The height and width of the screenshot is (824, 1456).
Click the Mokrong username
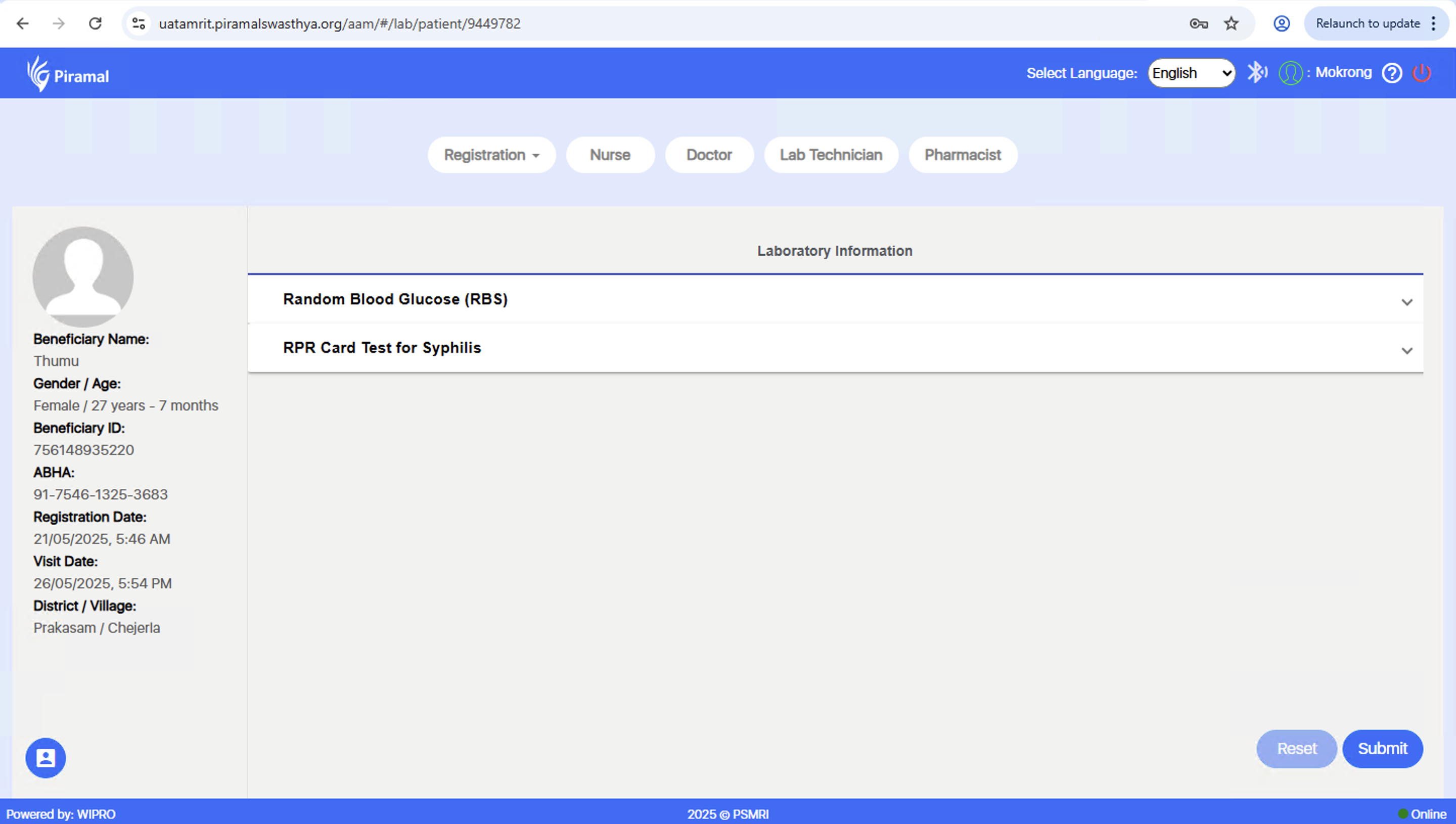coord(1343,72)
